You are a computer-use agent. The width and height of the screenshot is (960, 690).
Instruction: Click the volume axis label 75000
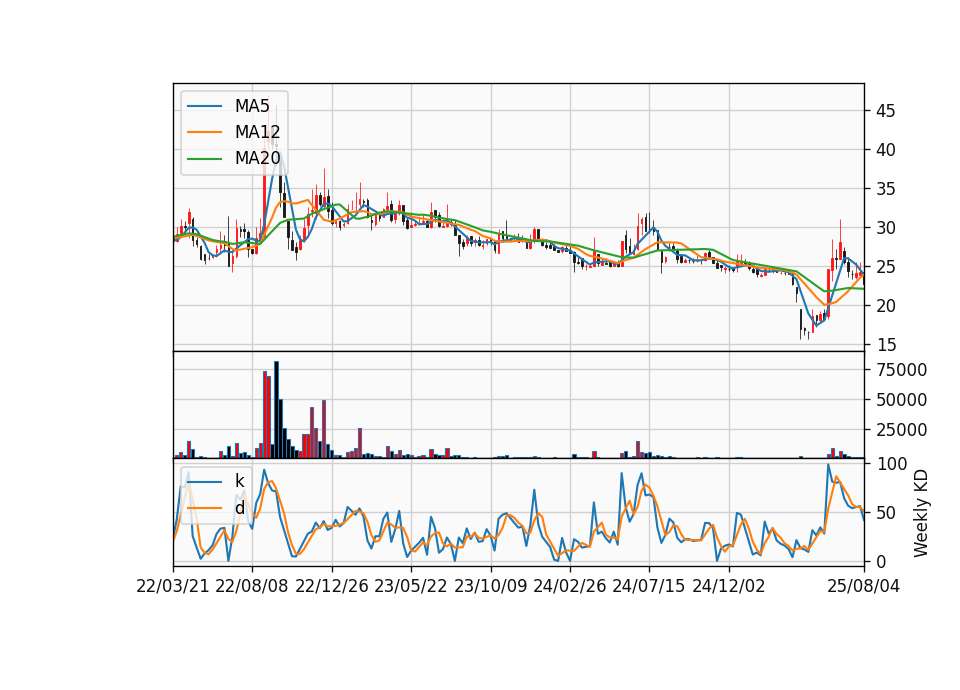tap(902, 370)
